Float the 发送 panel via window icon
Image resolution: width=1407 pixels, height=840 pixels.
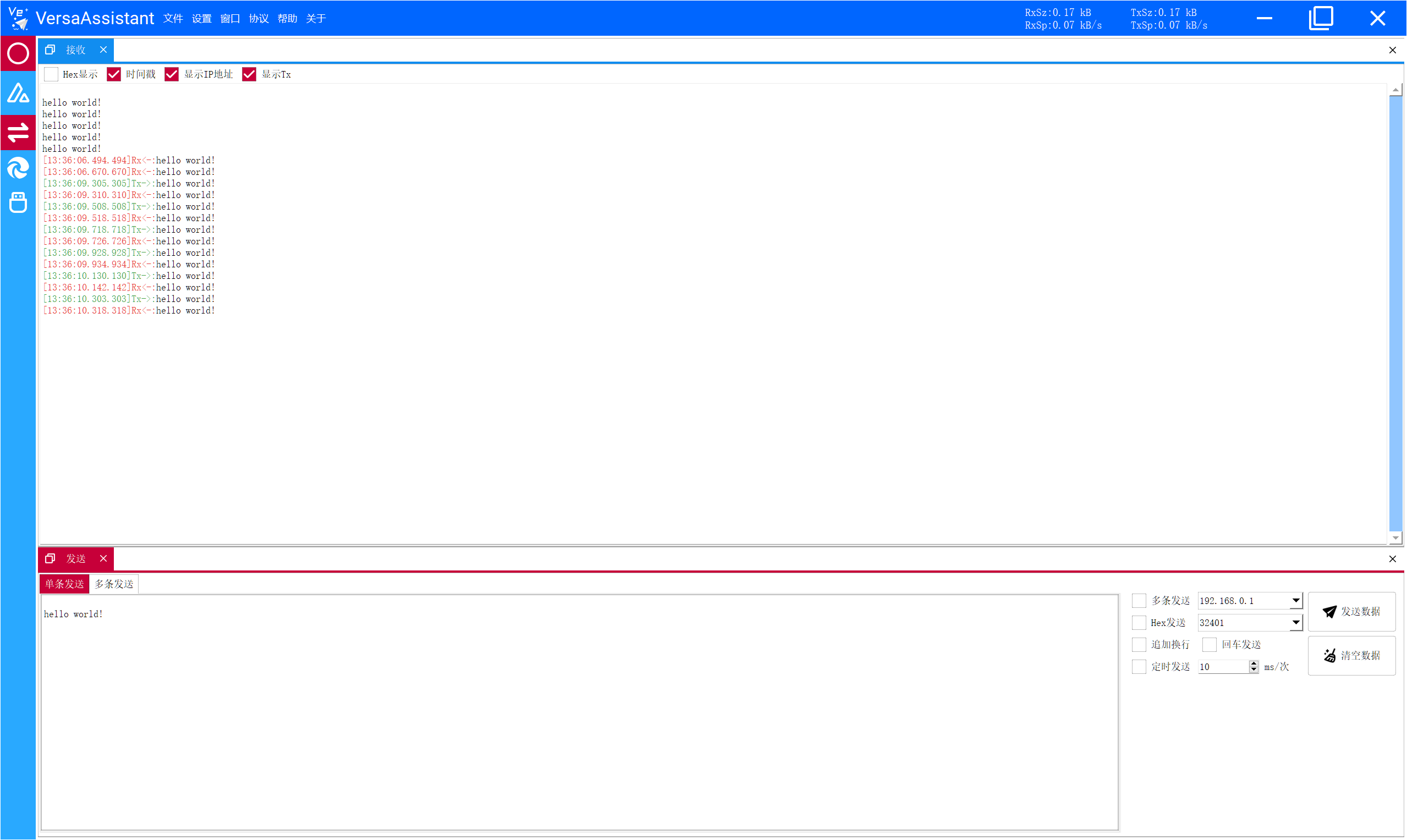[x=51, y=559]
